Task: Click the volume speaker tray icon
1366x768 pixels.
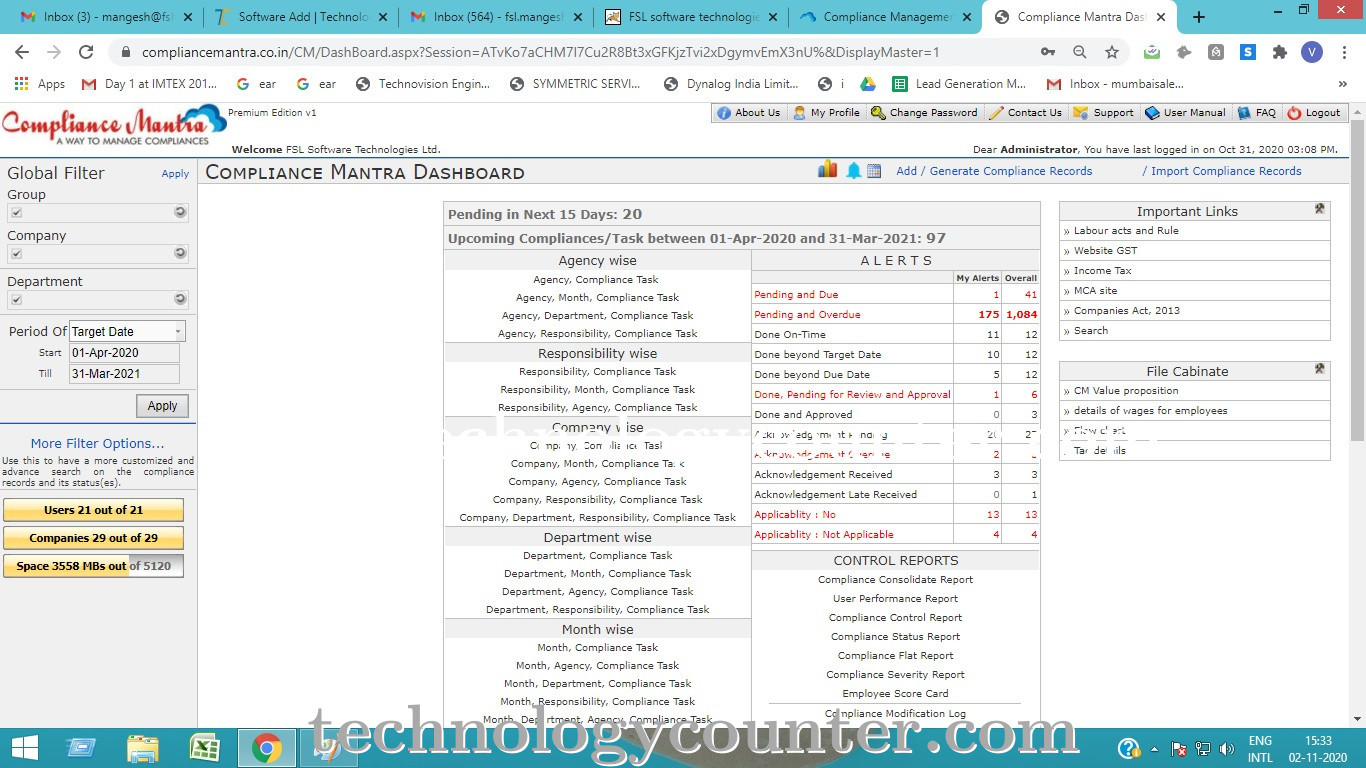Action: tap(1228, 749)
